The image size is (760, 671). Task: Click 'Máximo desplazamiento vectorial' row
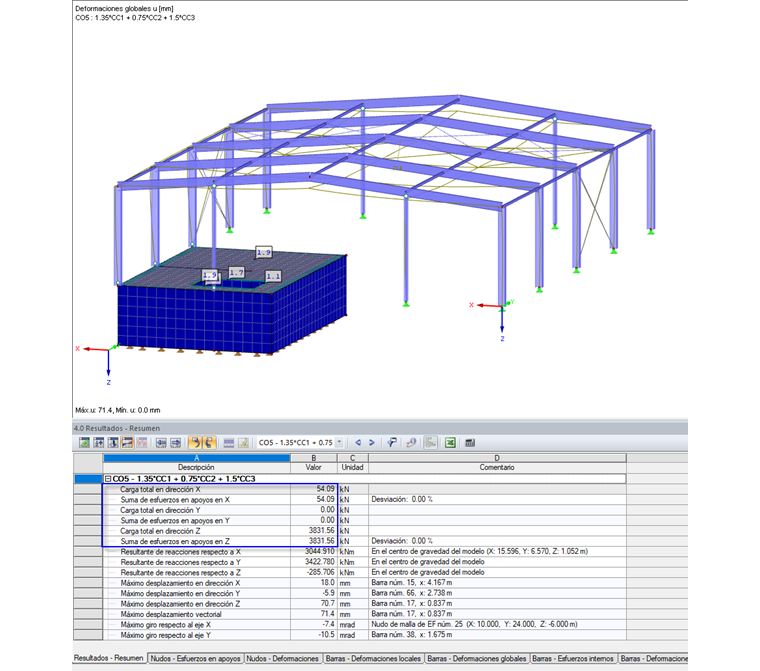[x=364, y=614]
